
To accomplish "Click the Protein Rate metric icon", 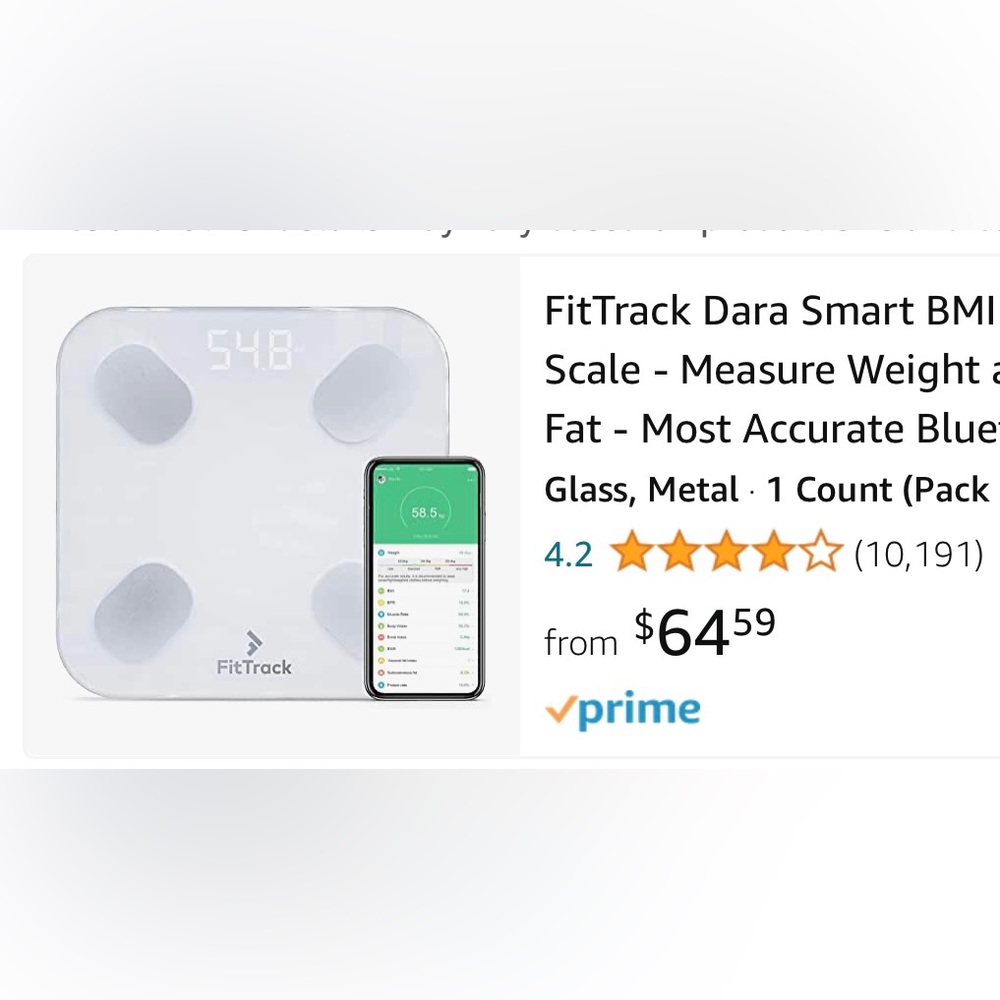I will [x=381, y=684].
